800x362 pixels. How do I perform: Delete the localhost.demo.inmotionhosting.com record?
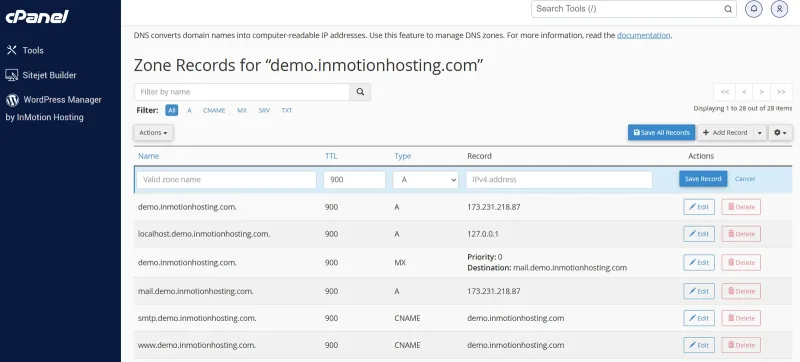(741, 234)
